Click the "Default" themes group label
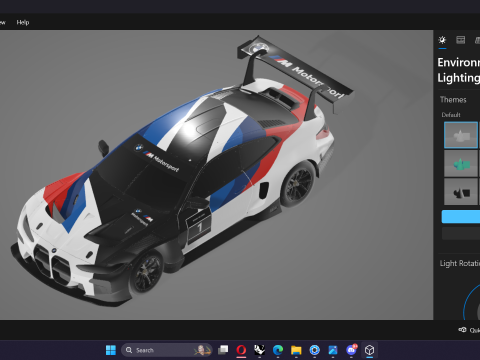 tap(451, 115)
